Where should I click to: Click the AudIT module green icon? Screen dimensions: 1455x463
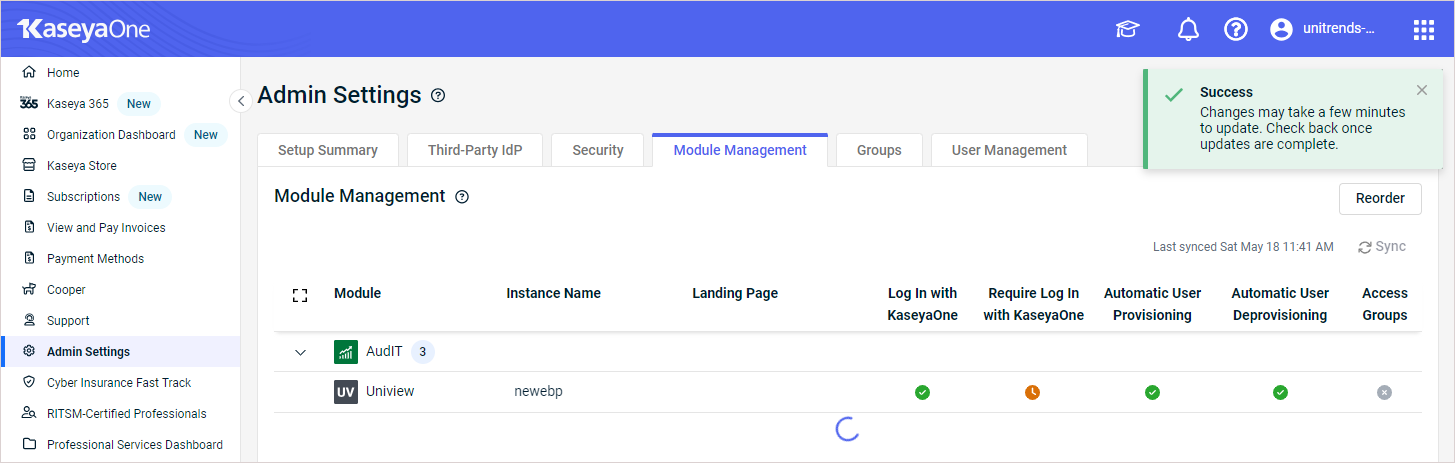click(x=346, y=352)
